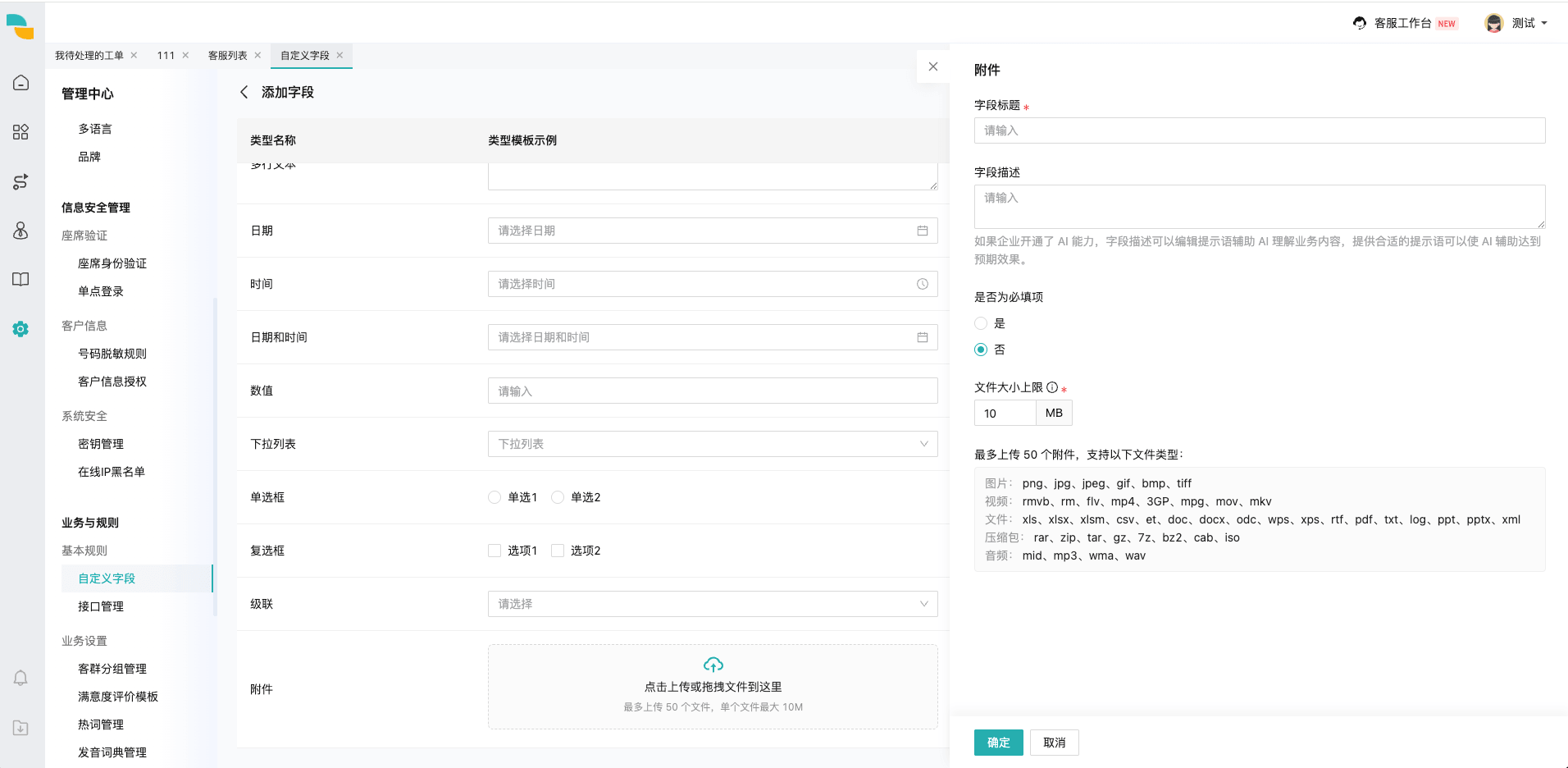Open 发音词典管理 menu item
Screen dimensions: 1568x768
tap(112, 752)
